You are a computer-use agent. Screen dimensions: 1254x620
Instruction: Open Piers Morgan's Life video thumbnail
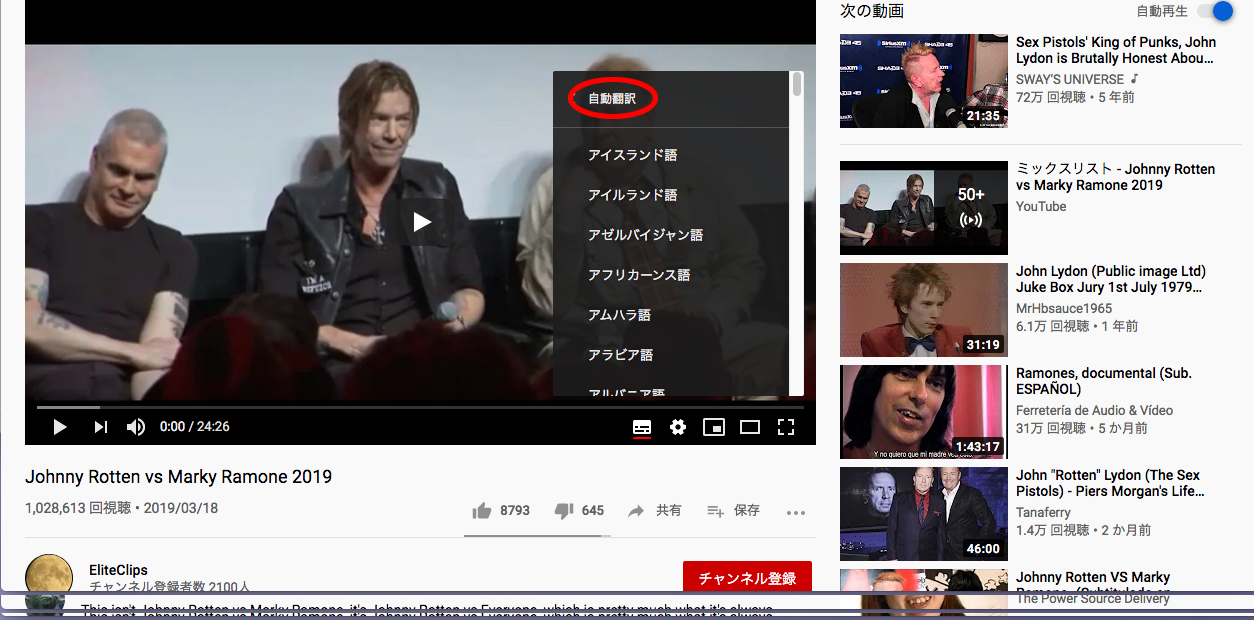[x=924, y=514]
